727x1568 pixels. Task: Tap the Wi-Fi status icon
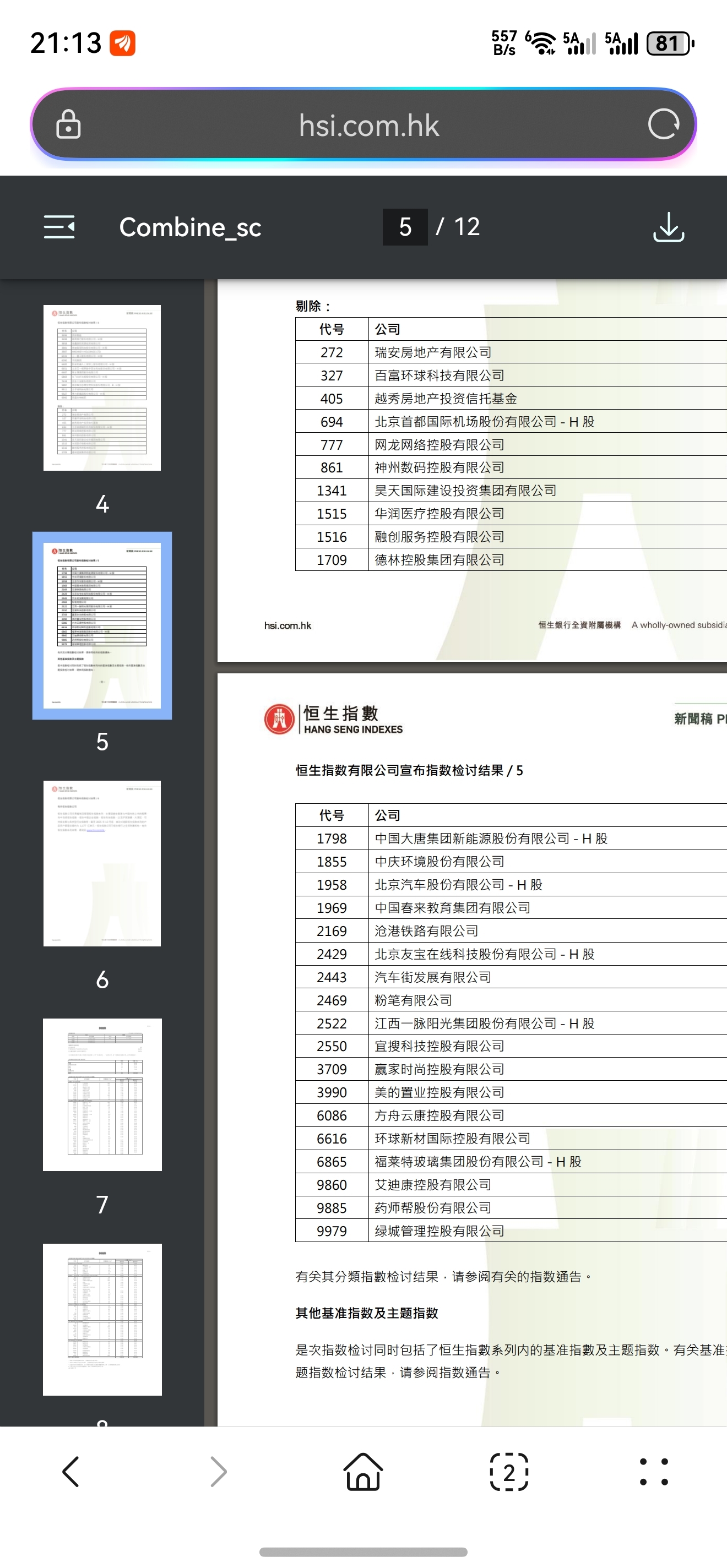tap(540, 43)
